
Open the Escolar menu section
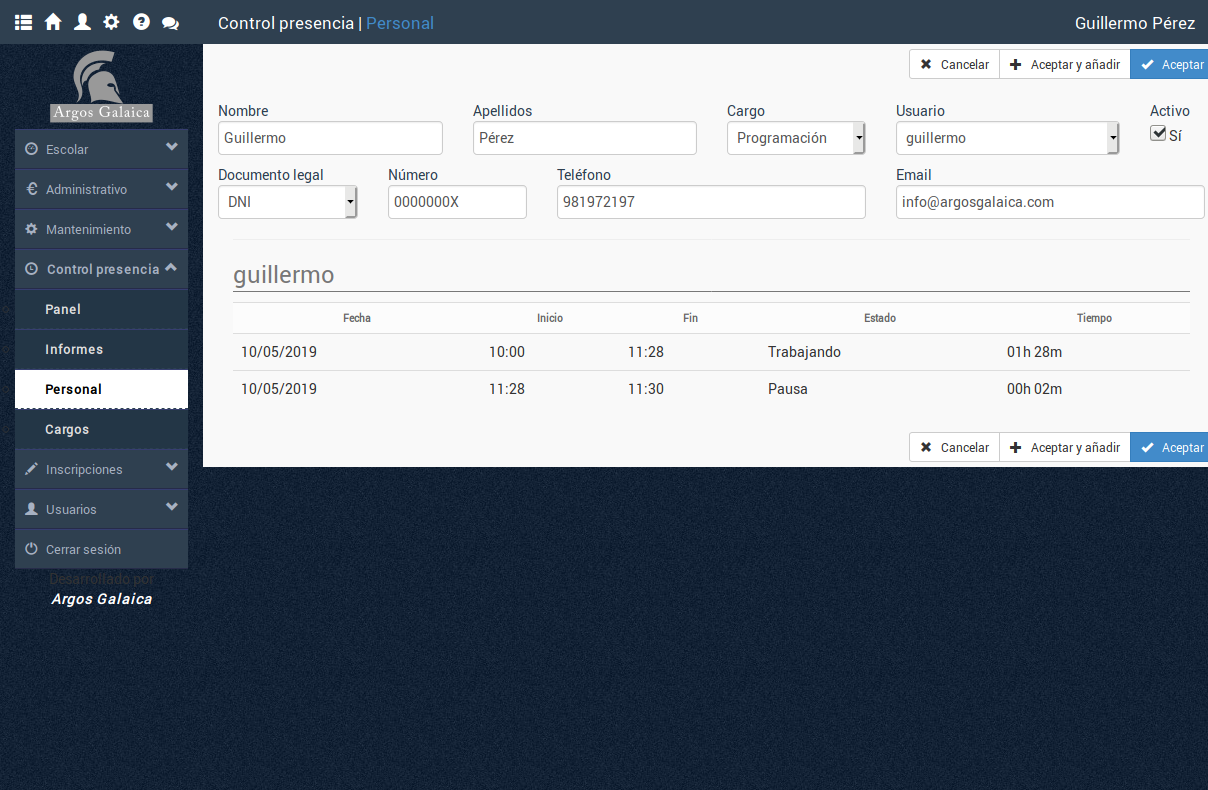101,149
